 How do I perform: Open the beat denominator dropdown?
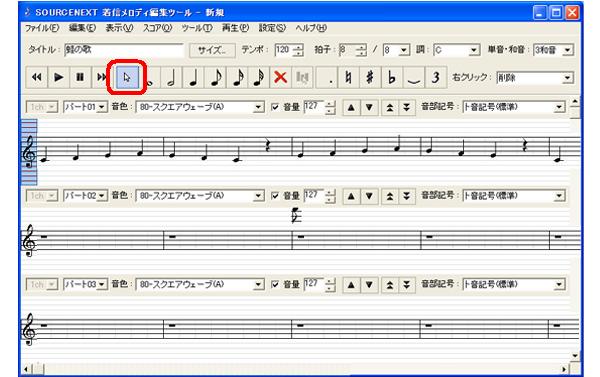tap(404, 50)
